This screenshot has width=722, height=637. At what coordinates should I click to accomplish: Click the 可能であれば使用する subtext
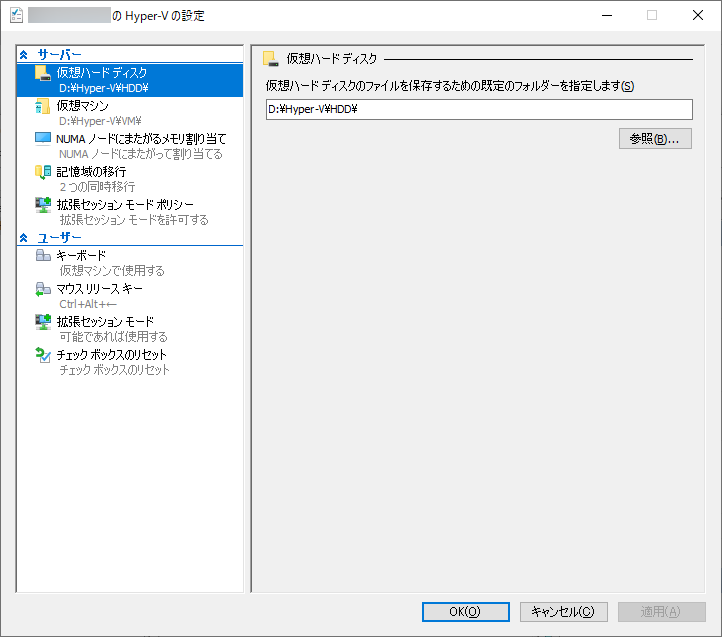[113, 337]
